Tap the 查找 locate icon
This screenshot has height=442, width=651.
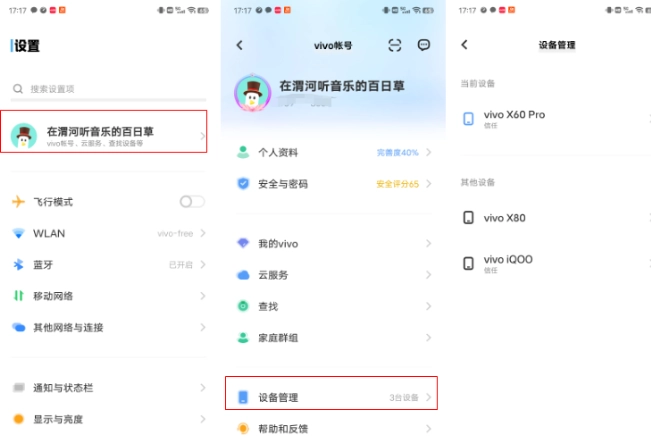coord(242,306)
